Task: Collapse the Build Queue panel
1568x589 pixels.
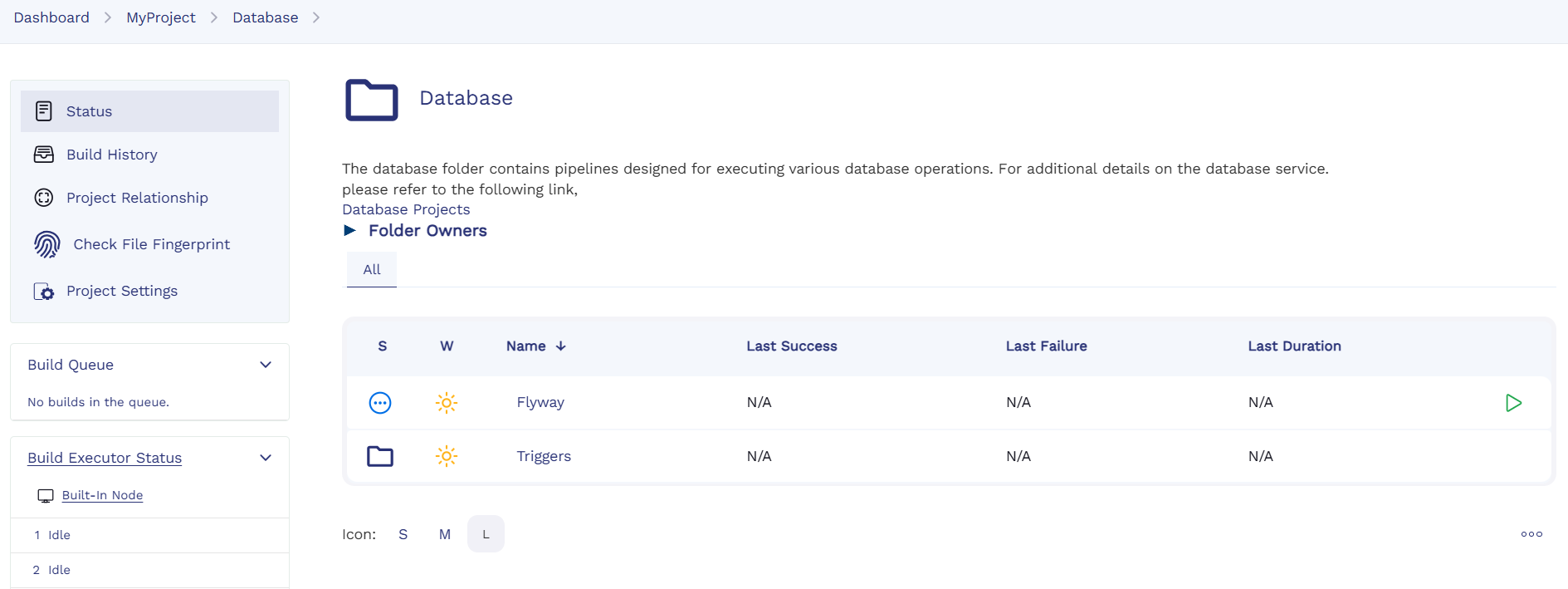Action: (x=266, y=365)
